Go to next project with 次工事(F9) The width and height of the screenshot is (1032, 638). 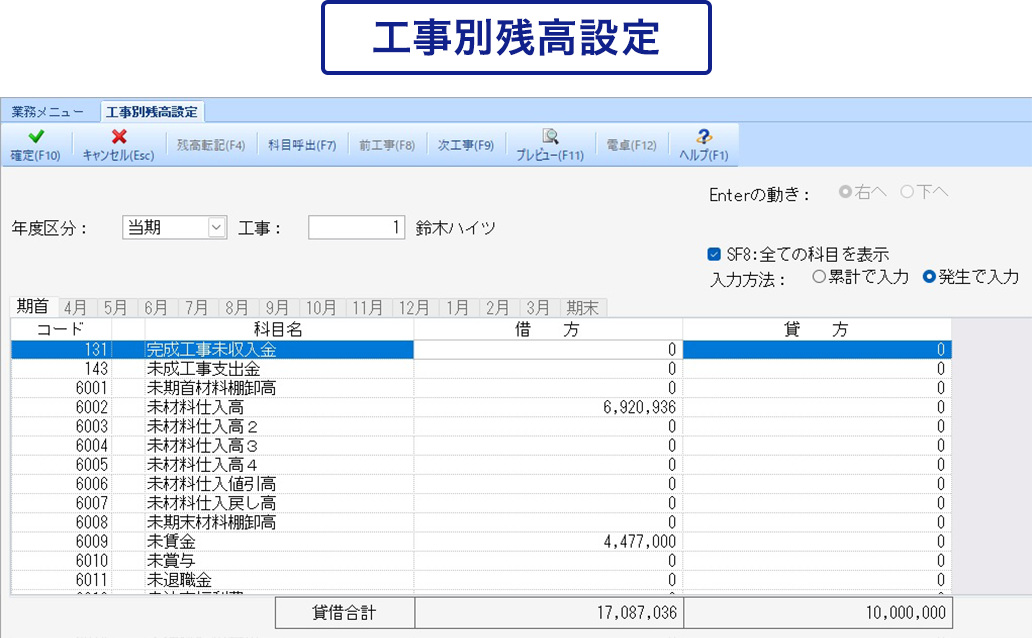coord(466,145)
